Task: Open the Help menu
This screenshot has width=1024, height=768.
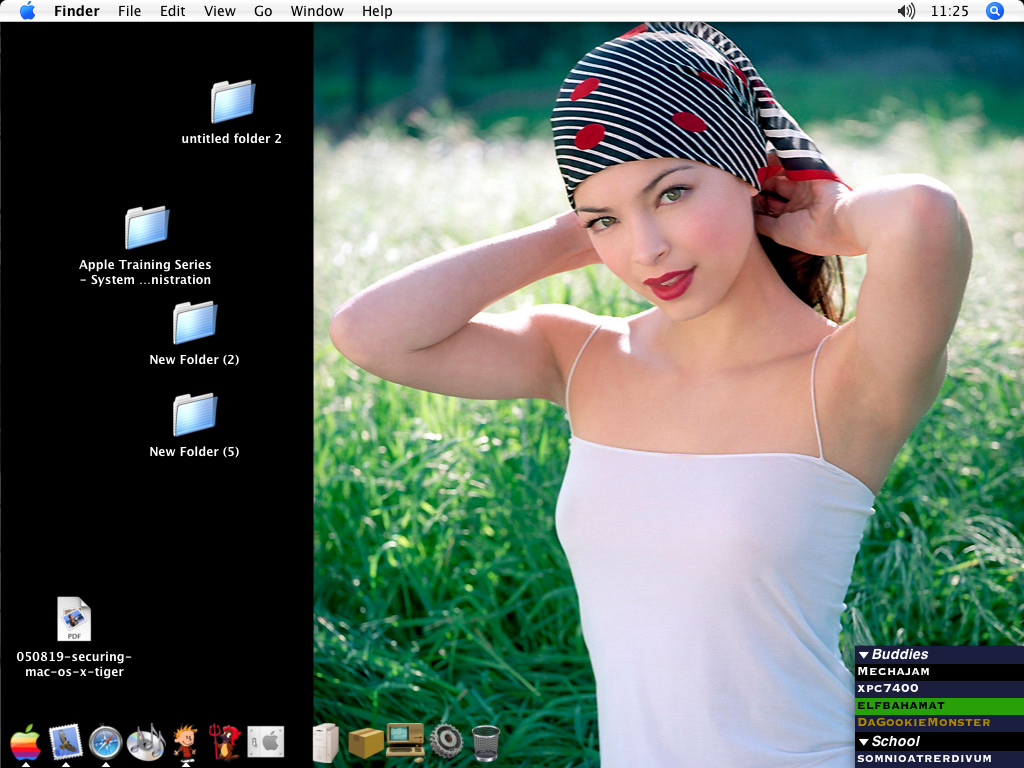Action: tap(377, 11)
